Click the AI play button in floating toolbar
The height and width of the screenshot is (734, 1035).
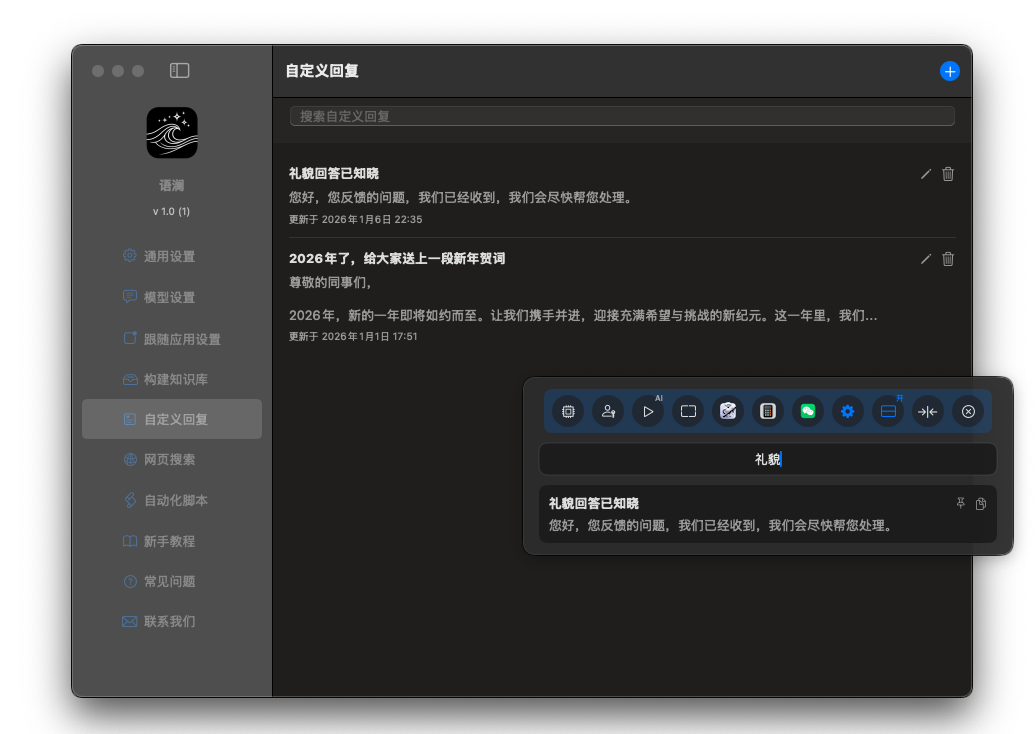point(648,411)
